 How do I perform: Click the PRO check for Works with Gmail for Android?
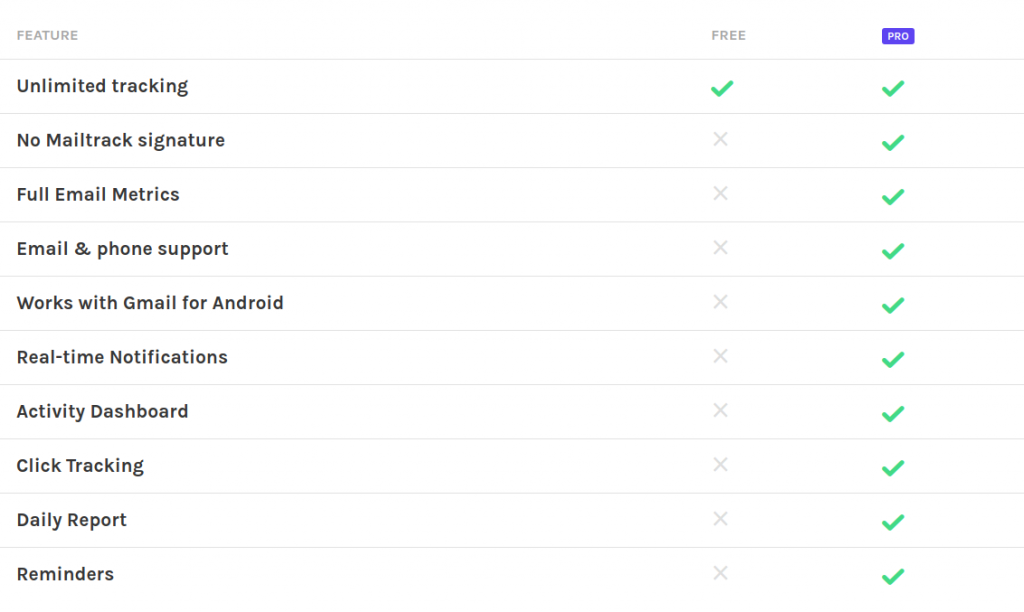[893, 304]
